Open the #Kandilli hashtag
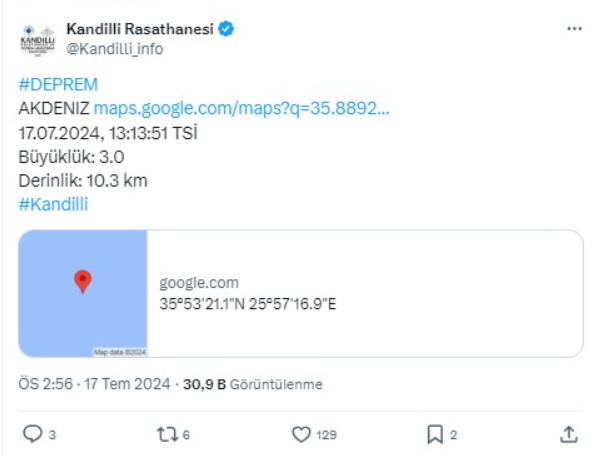Viewport: 600px width, 456px height. (x=54, y=204)
